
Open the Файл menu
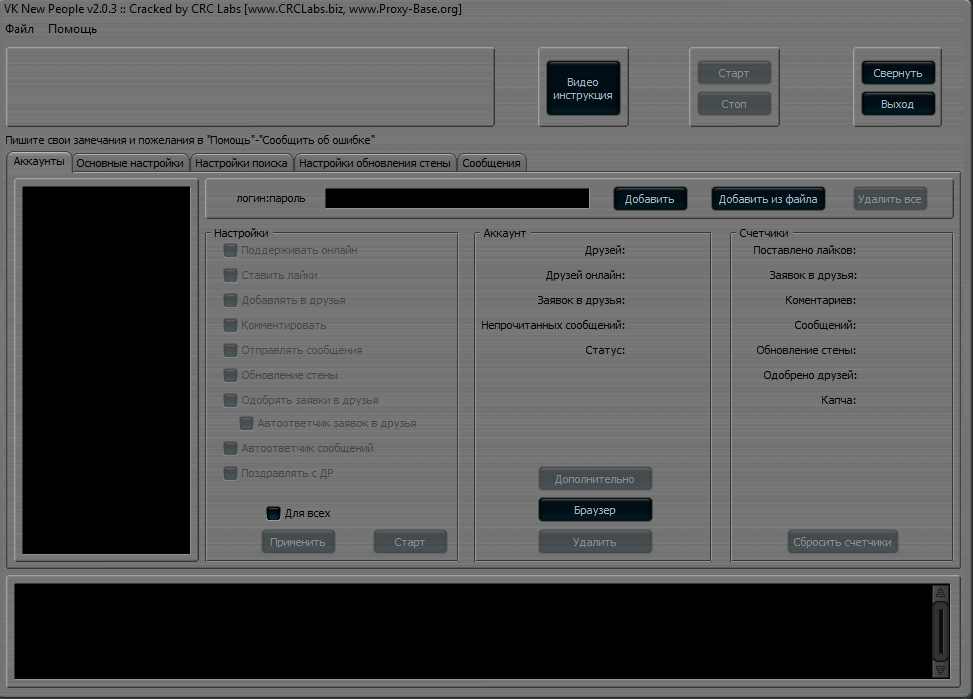point(19,29)
